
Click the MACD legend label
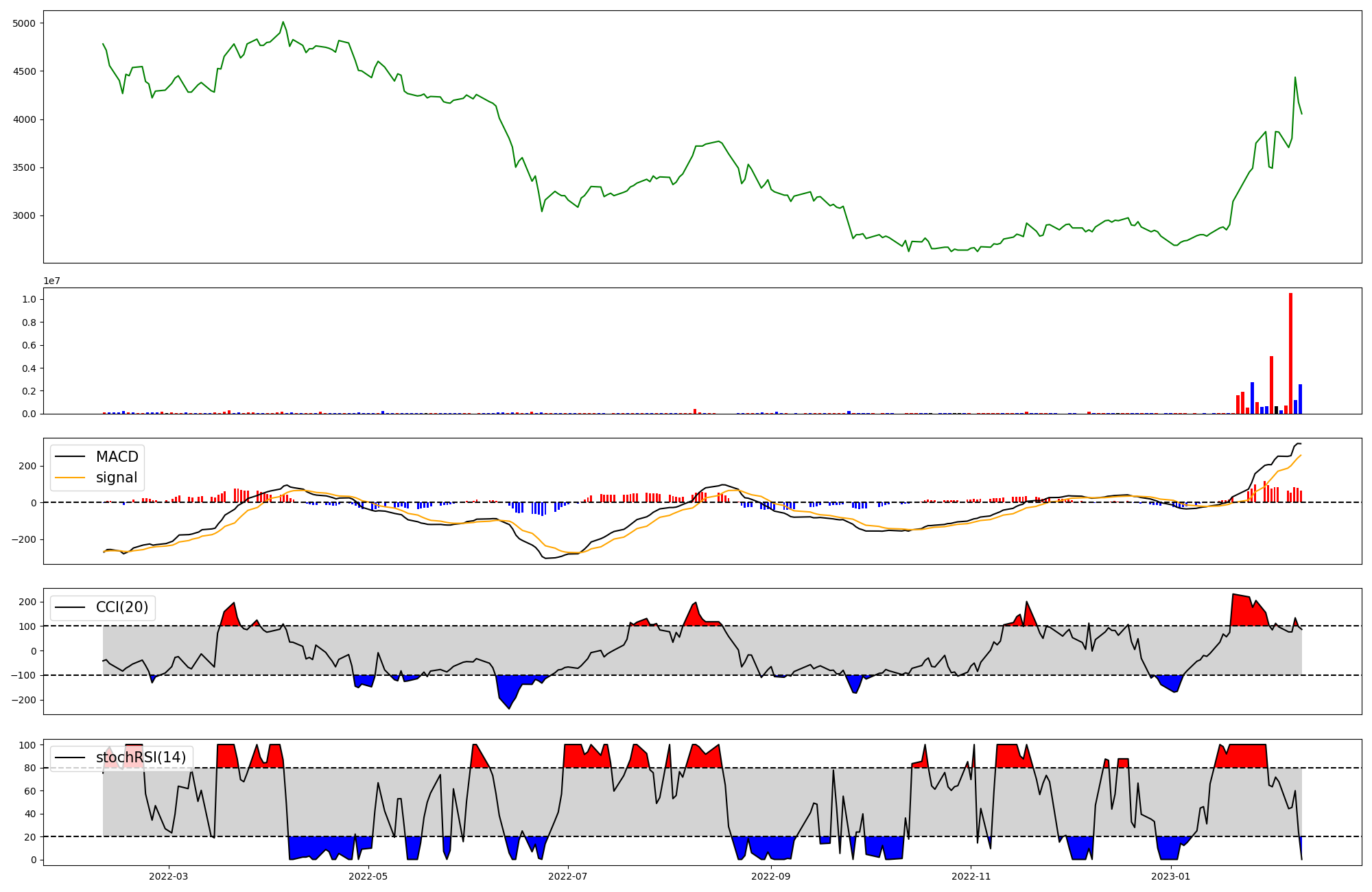pyautogui.click(x=117, y=457)
